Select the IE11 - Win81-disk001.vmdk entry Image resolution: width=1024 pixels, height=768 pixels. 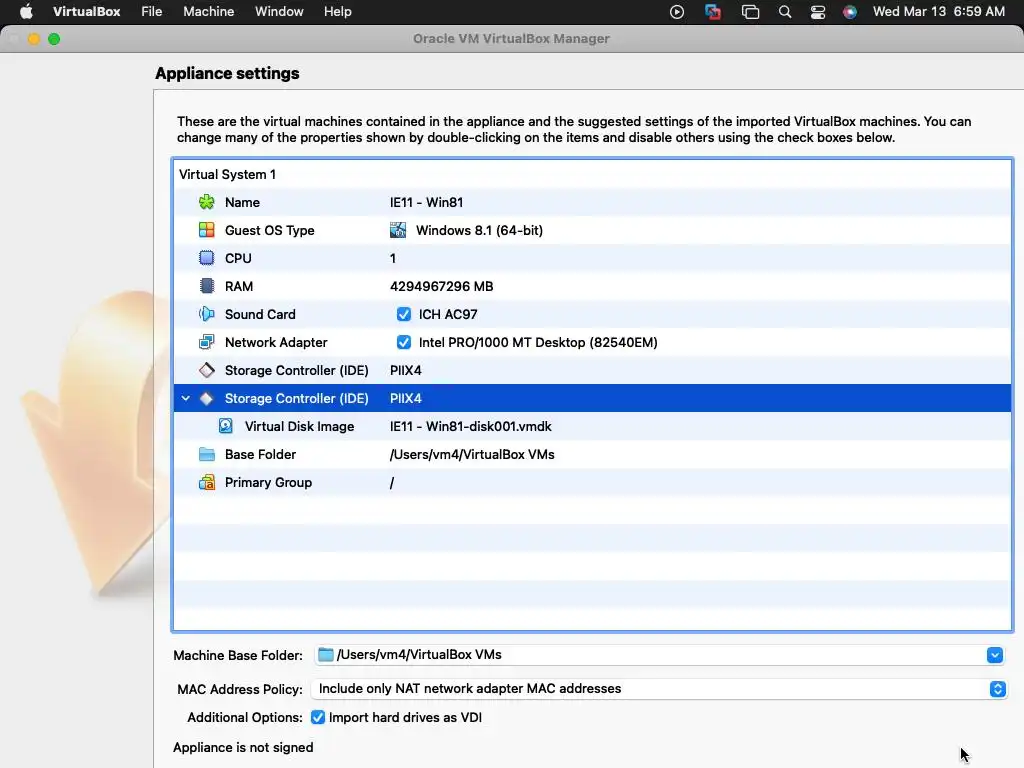point(470,426)
